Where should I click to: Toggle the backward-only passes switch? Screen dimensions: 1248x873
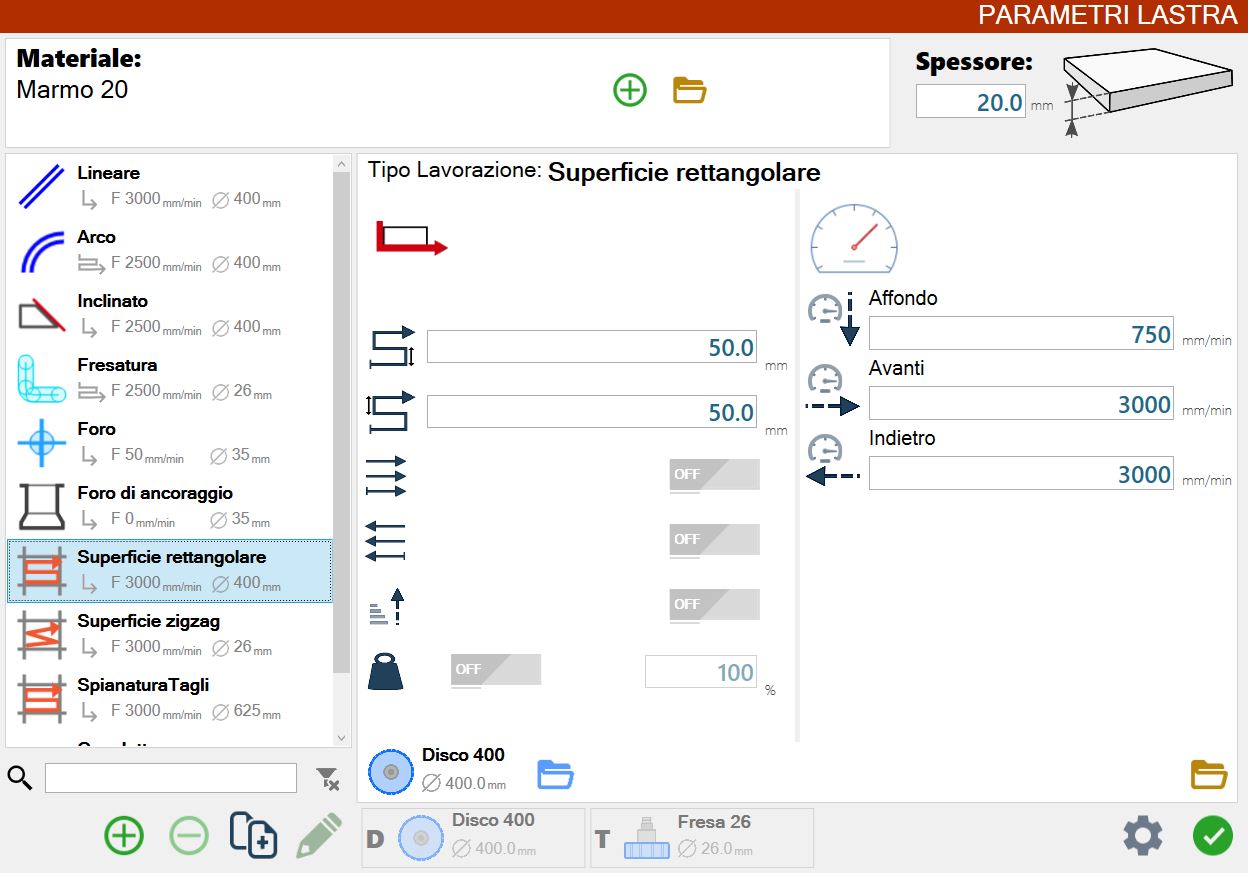[715, 540]
